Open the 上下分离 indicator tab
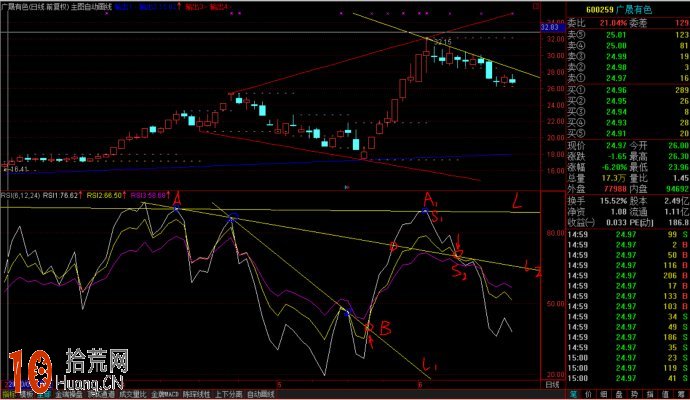 (x=228, y=394)
